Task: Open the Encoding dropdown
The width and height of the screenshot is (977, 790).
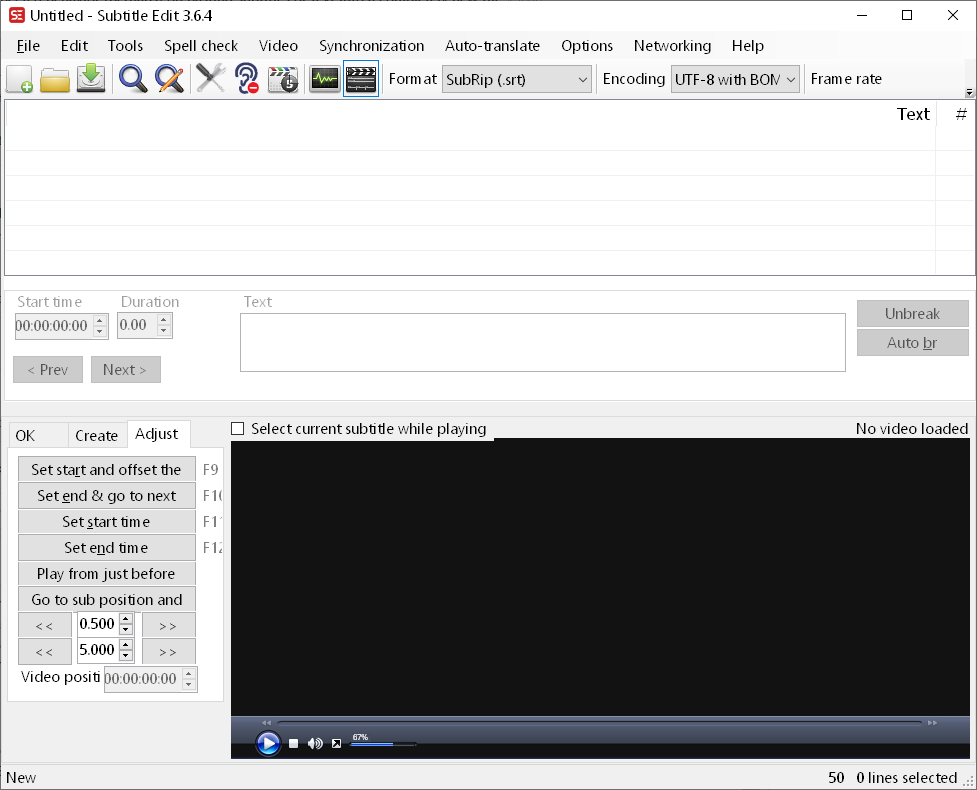Action: pos(789,79)
